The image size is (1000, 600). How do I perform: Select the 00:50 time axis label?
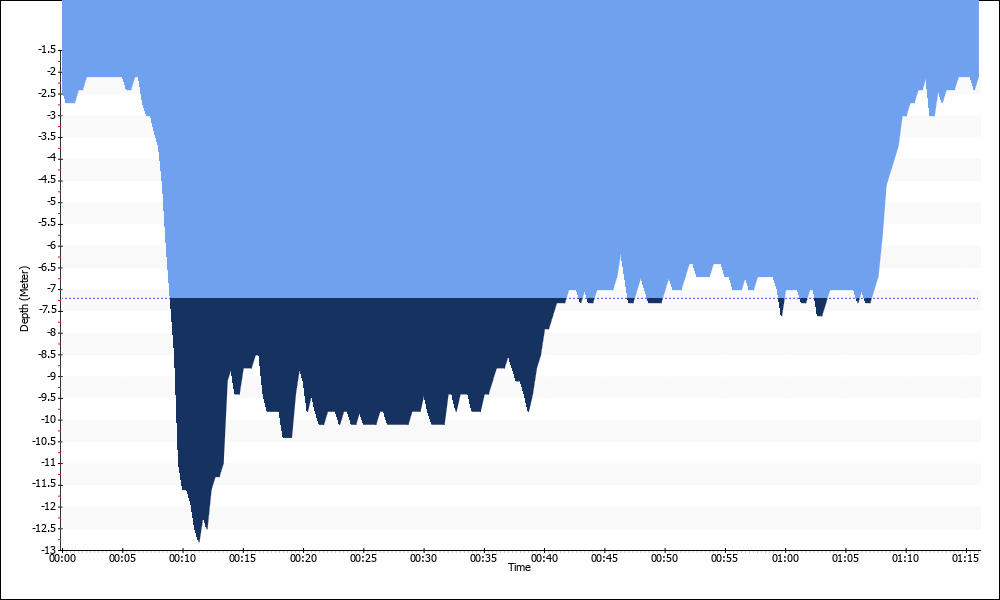click(665, 559)
